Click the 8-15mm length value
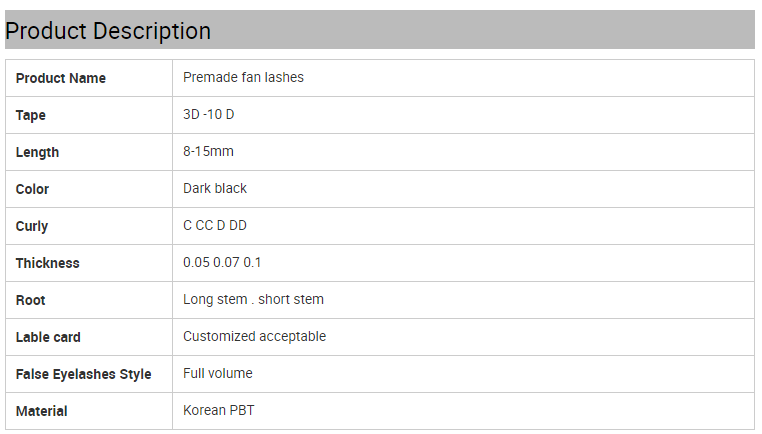Image resolution: width=762 pixels, height=434 pixels. point(208,151)
